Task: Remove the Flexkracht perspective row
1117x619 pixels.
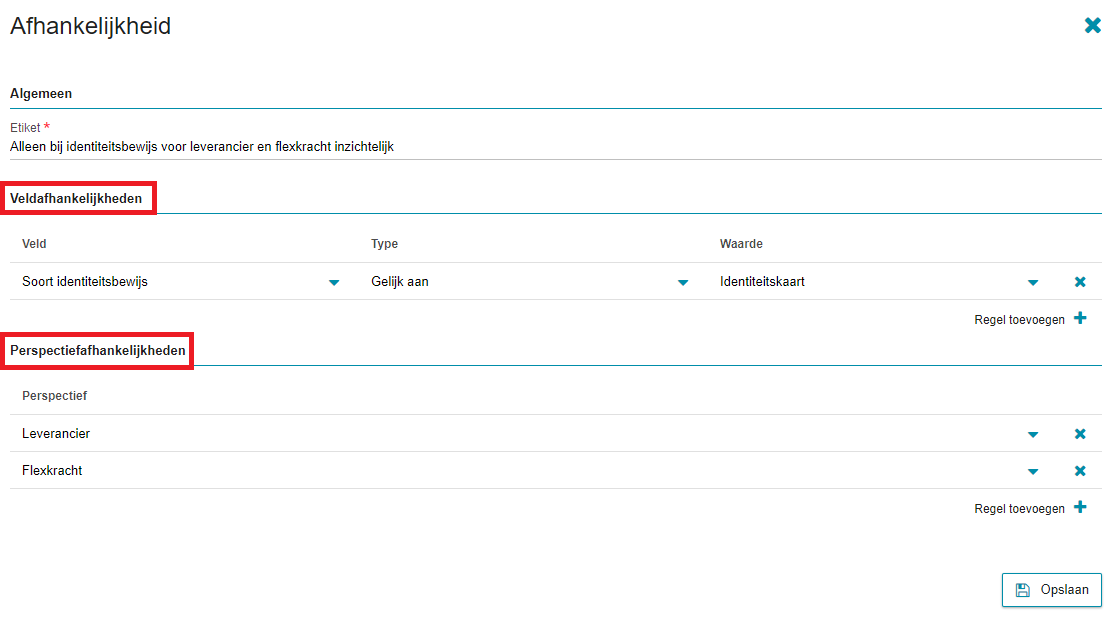Action: pos(1080,471)
